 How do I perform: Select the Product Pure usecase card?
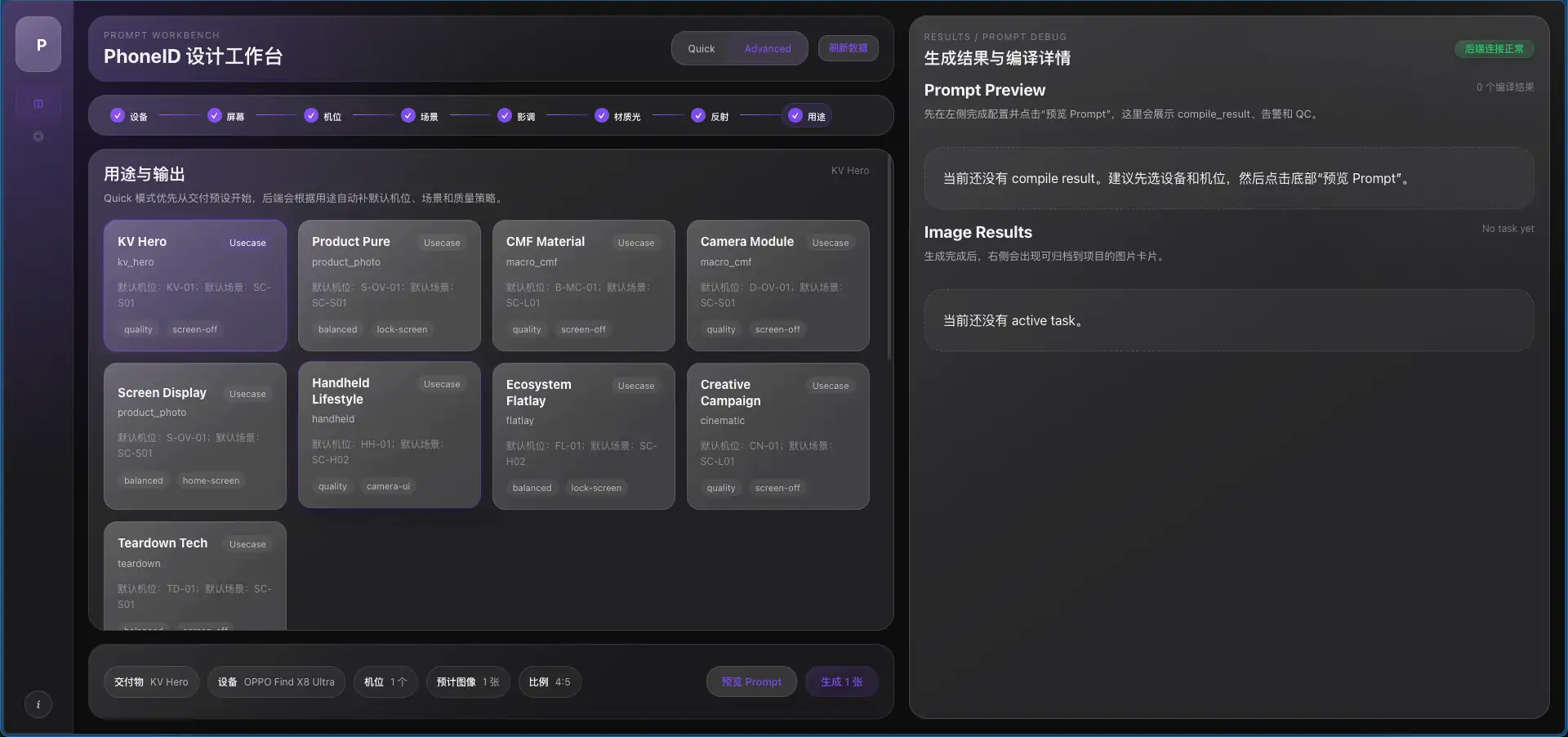390,285
